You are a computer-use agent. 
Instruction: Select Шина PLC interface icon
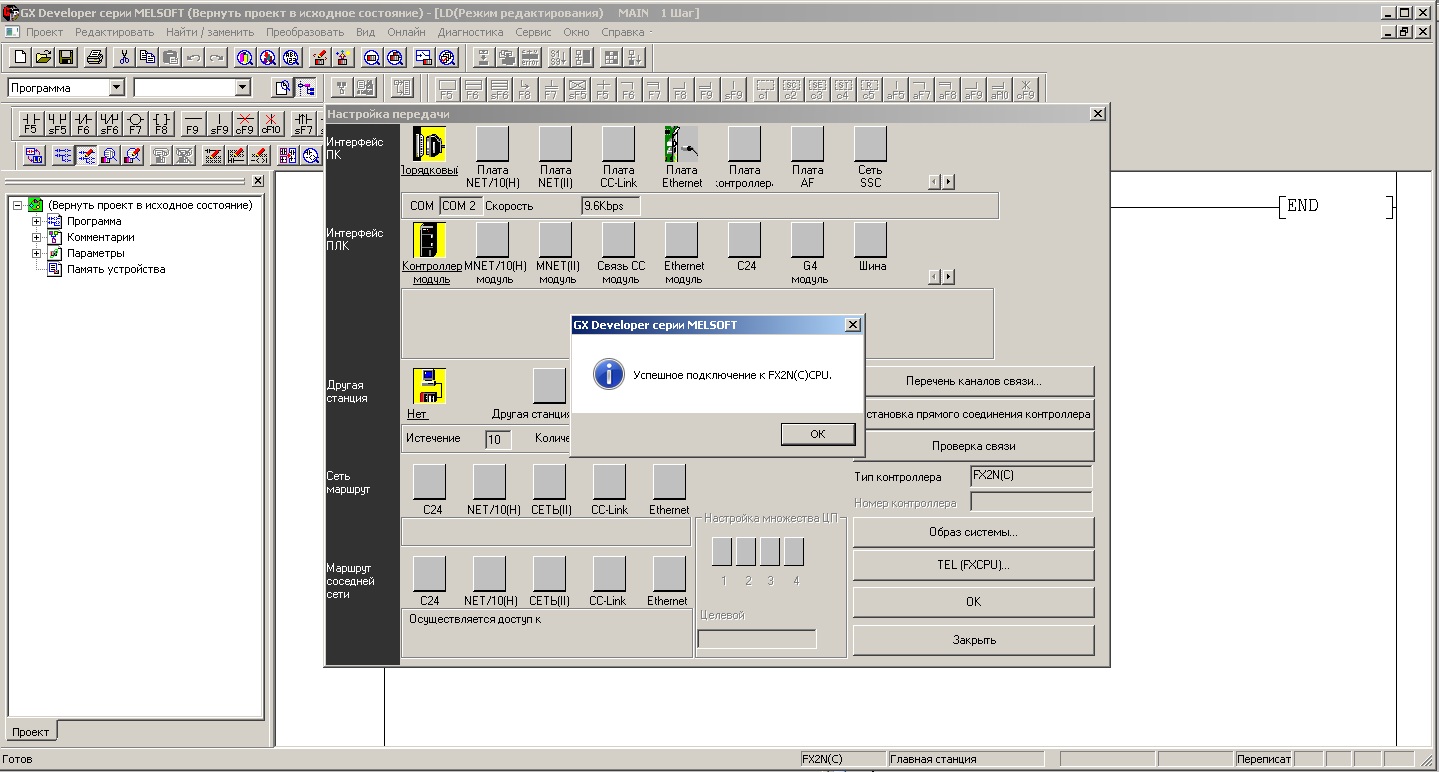coord(871,240)
